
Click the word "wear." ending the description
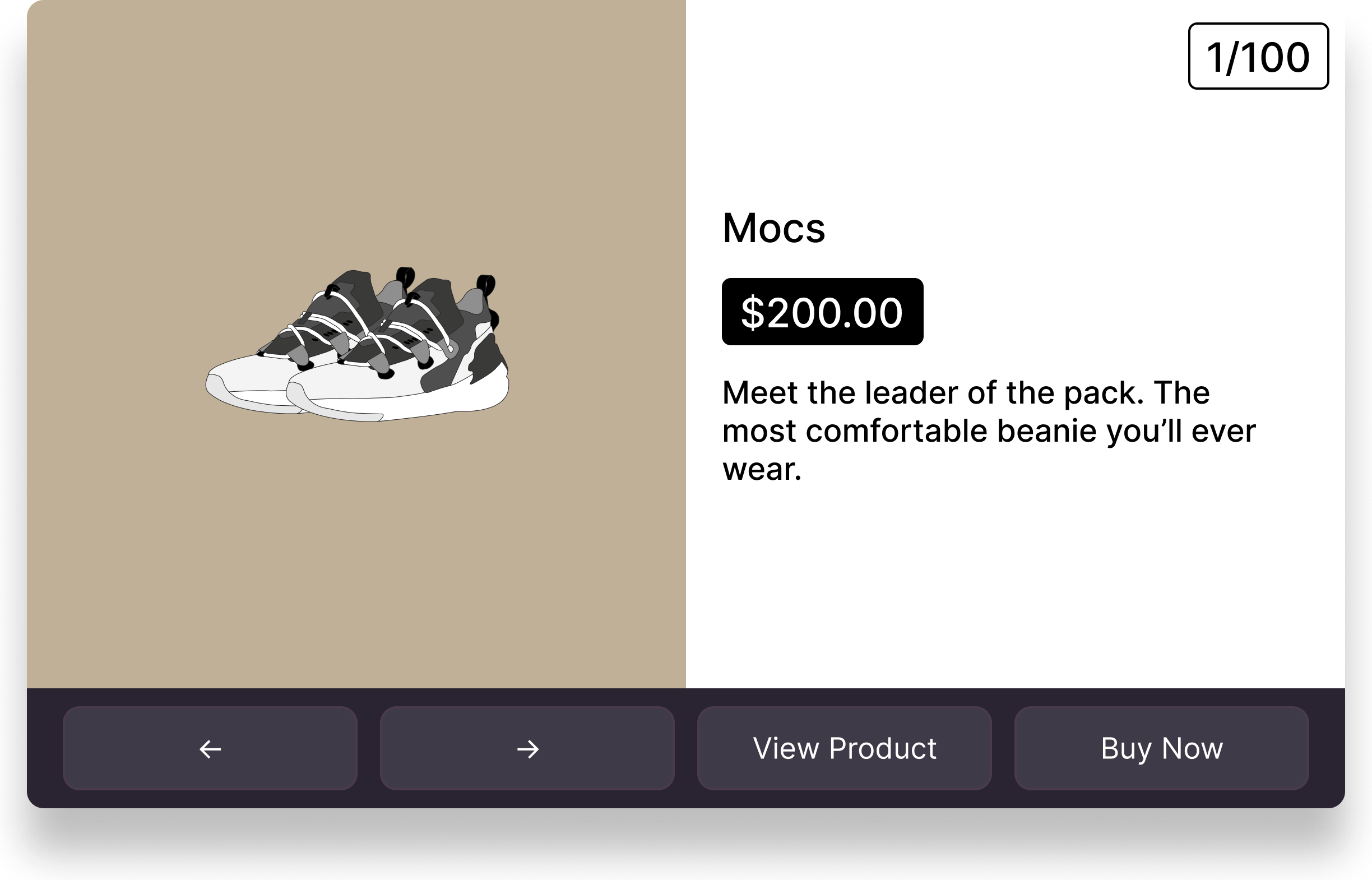[762, 470]
